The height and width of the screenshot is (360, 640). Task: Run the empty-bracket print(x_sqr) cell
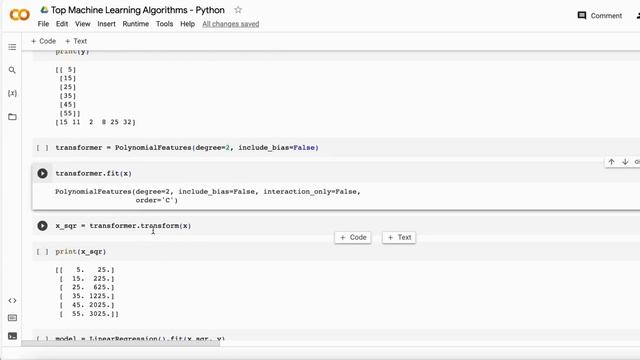42,252
